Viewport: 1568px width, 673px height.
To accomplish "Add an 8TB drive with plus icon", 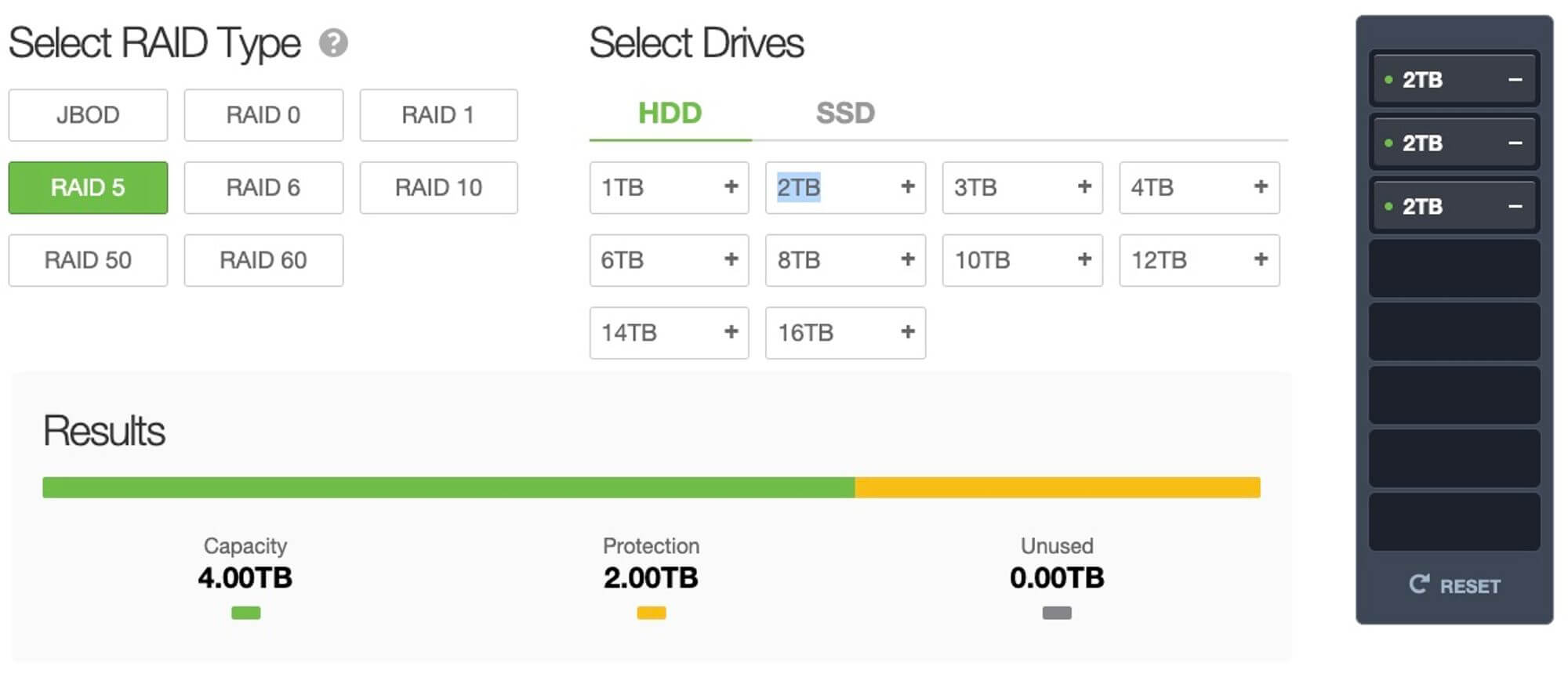I will coord(908,259).
